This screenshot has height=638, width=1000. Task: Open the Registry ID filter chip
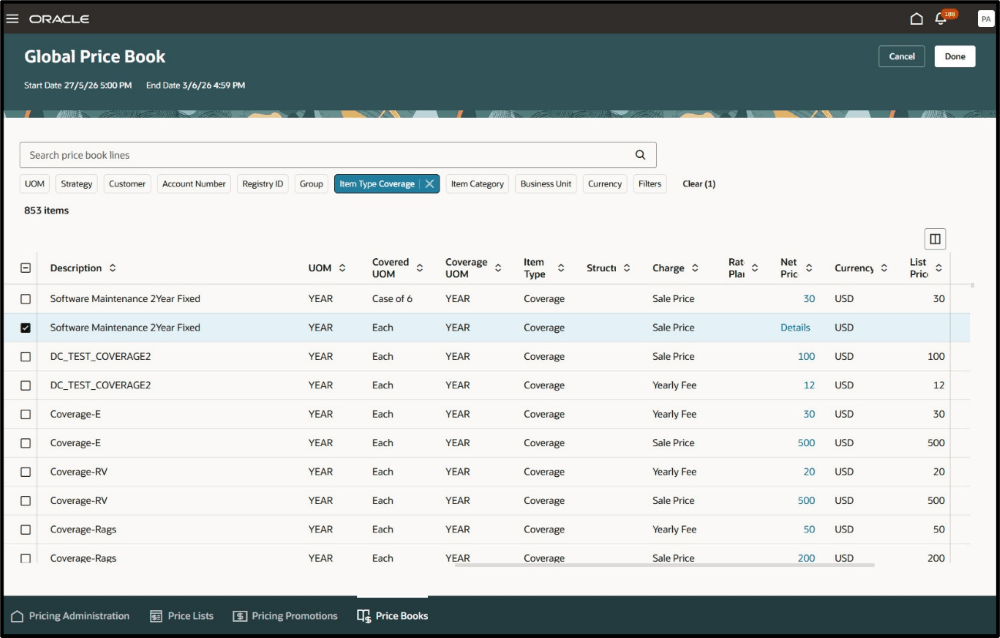pyautogui.click(x=262, y=184)
